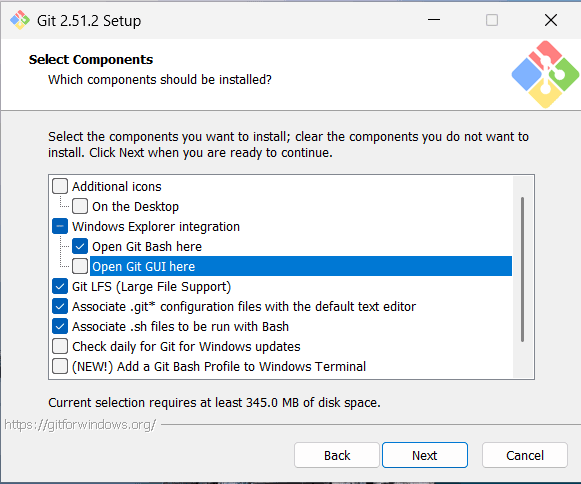This screenshot has width=581, height=484.
Task: Click the disk space requirement text
Action: coord(214,402)
